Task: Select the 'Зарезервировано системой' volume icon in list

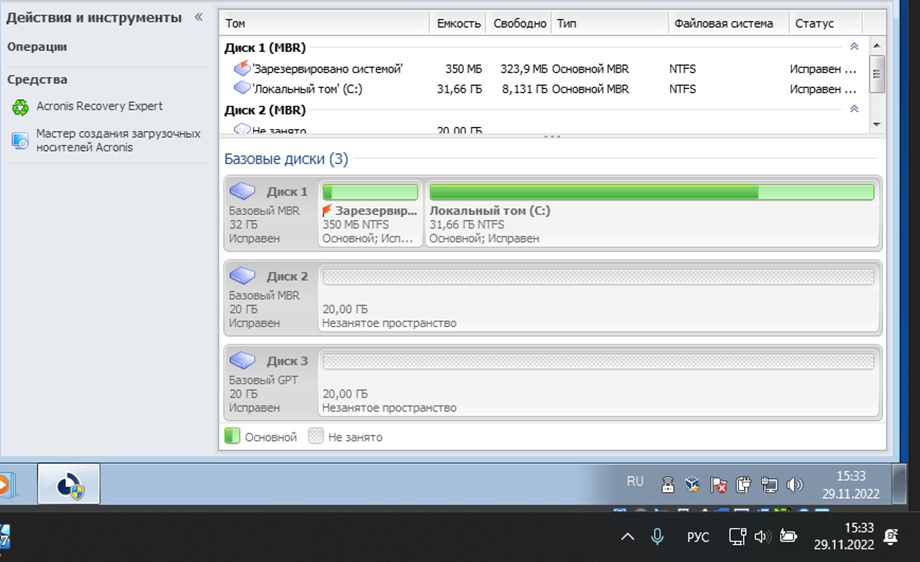Action: [242, 68]
